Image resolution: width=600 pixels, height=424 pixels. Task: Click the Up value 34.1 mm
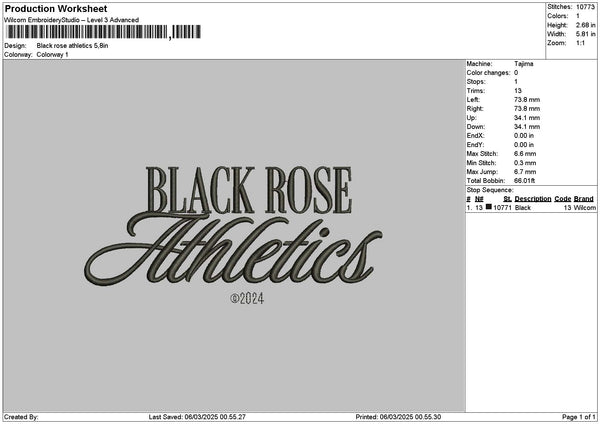pos(527,118)
